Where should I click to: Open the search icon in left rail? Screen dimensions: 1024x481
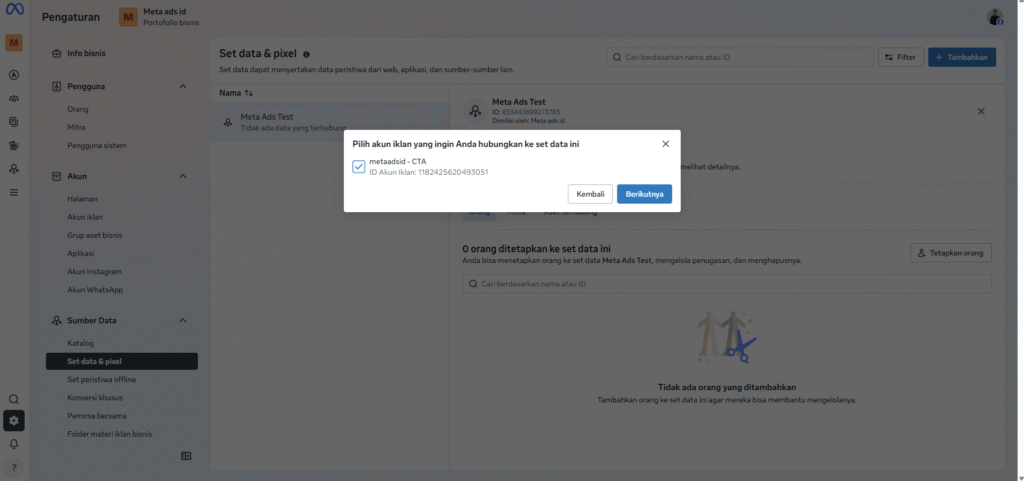pos(14,398)
